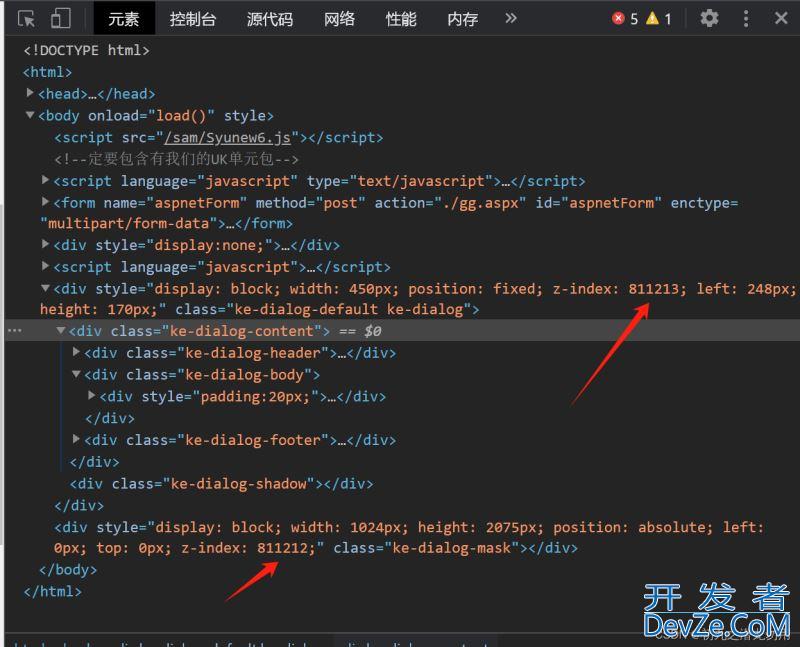Click the method="post" attribute
Viewport: 800px width, 647px height.
310,203
